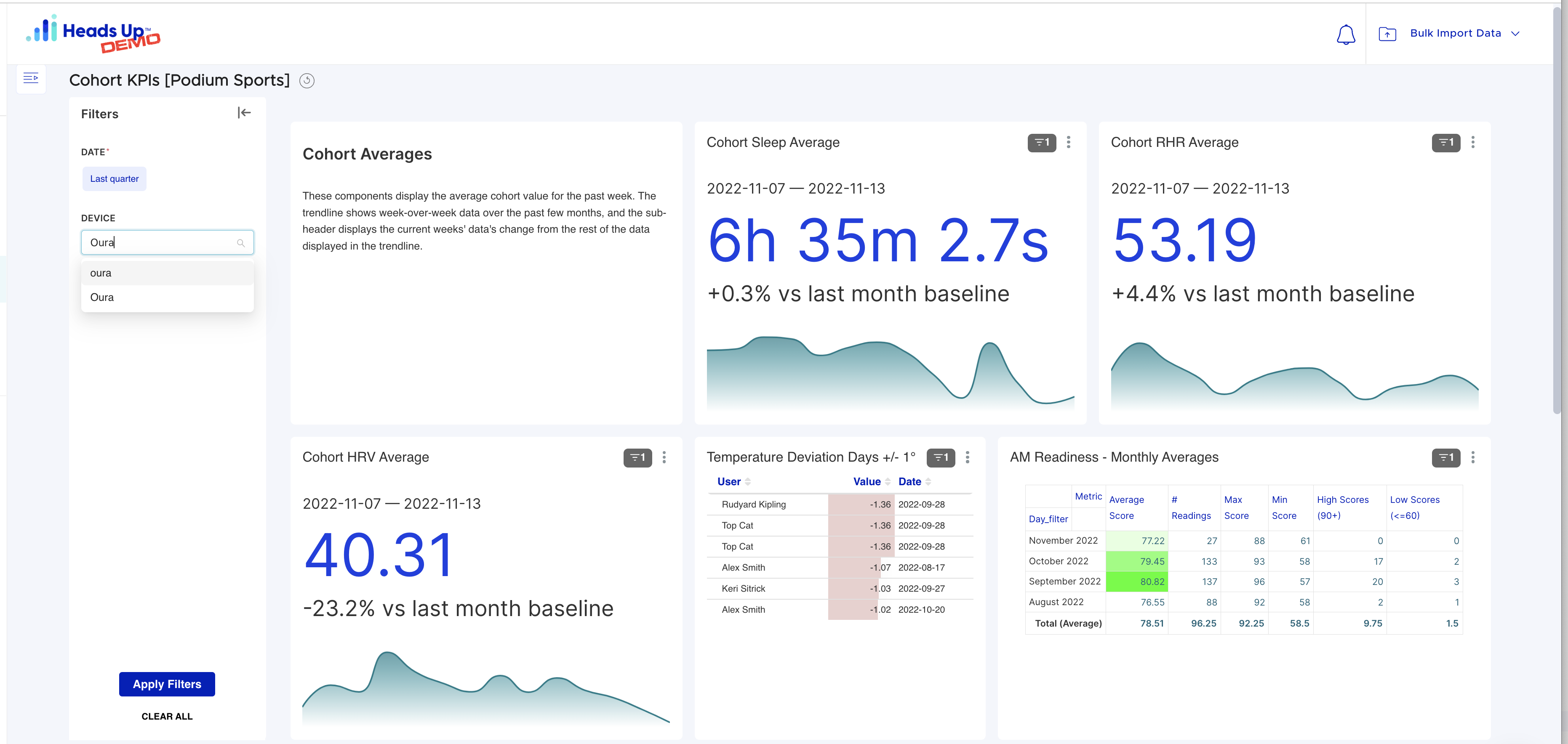Open filter badge on Cohort RHR Average
The height and width of the screenshot is (744, 1568).
click(1445, 142)
